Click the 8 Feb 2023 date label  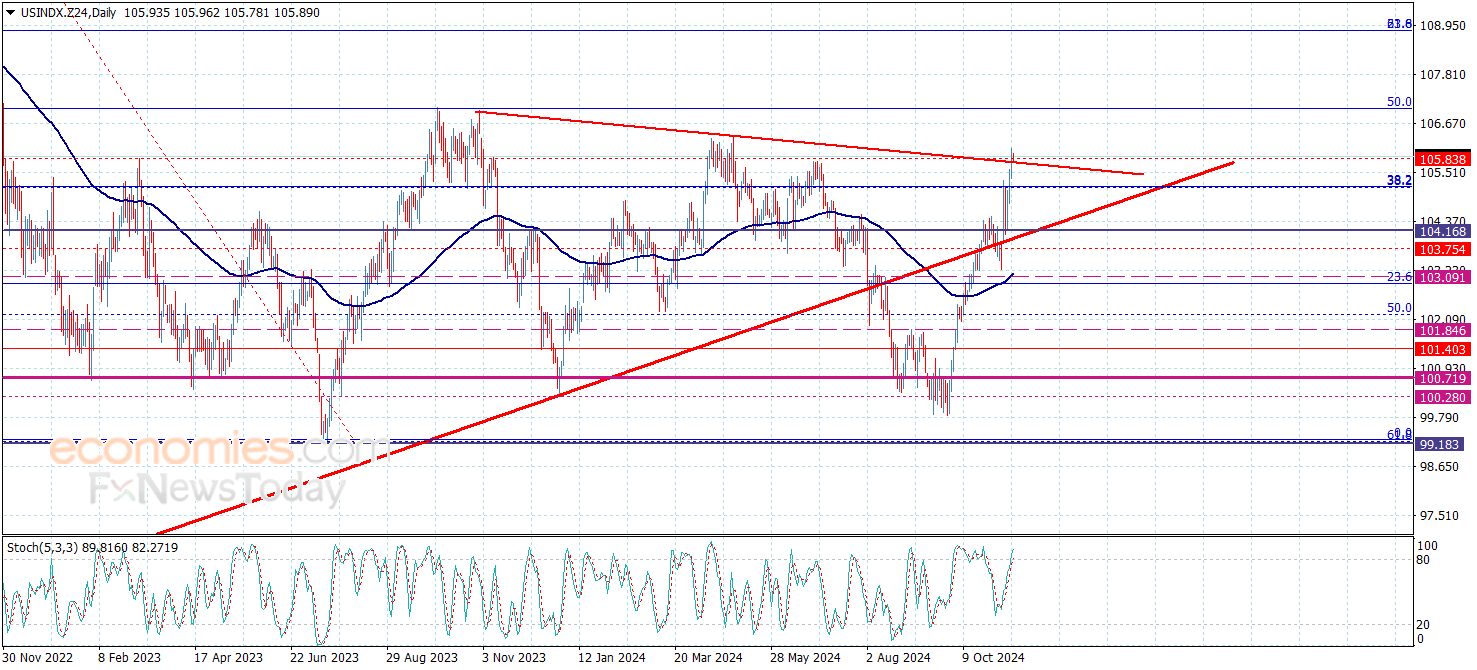[x=130, y=658]
